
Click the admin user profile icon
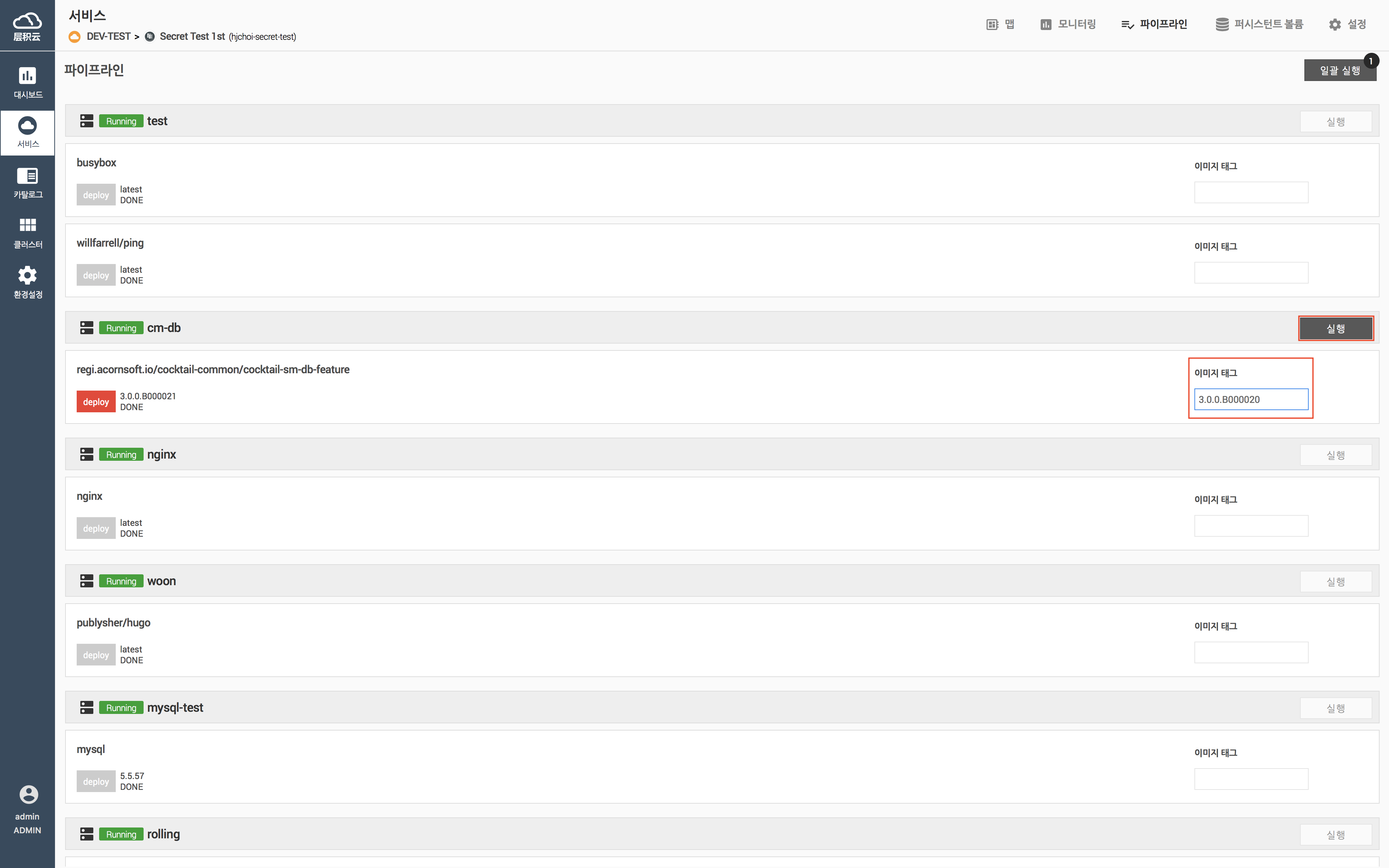click(x=28, y=795)
